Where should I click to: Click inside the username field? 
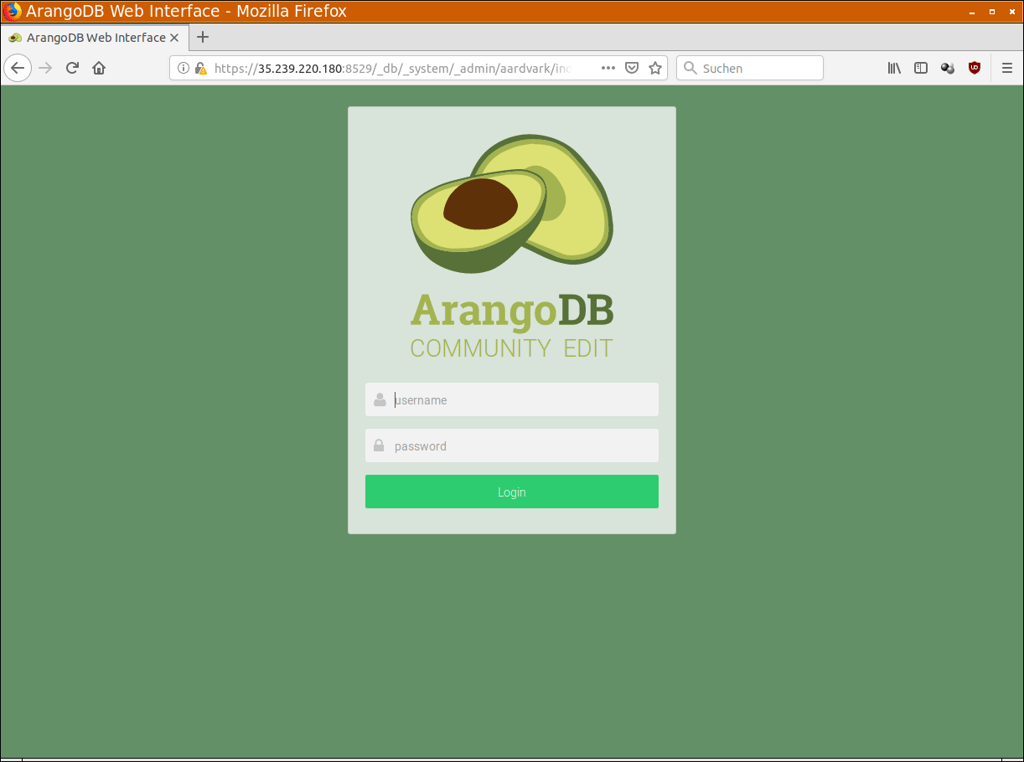point(511,399)
